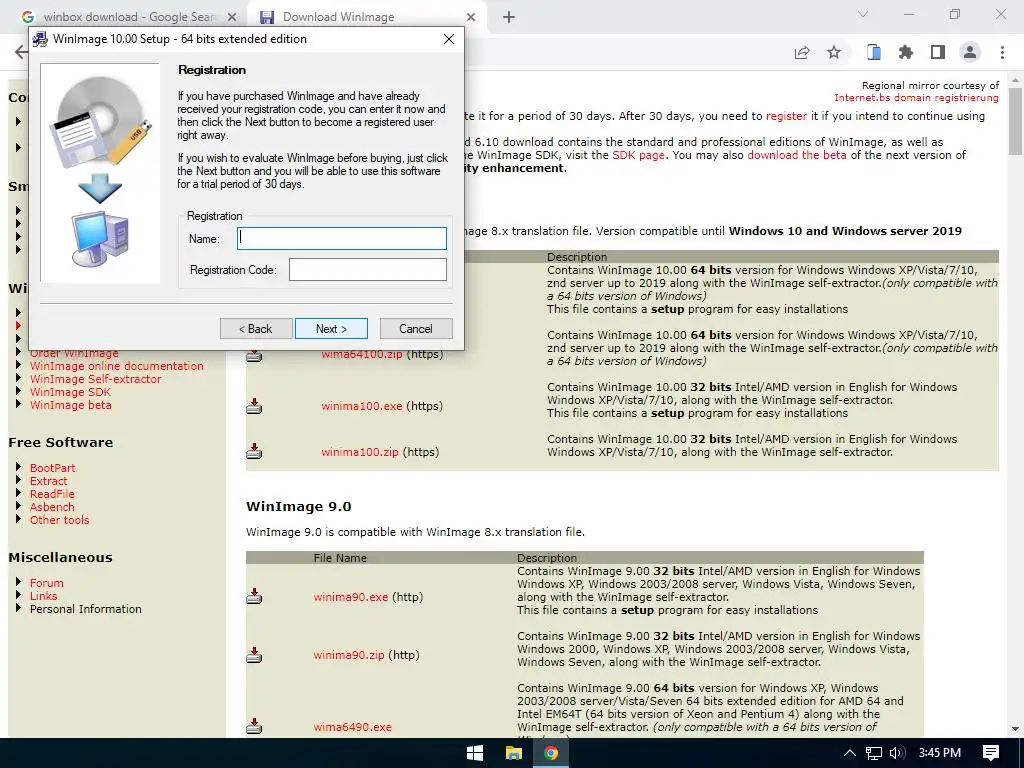Image resolution: width=1024 pixels, height=768 pixels.
Task: Download winima90.zip link
Action: (349, 655)
